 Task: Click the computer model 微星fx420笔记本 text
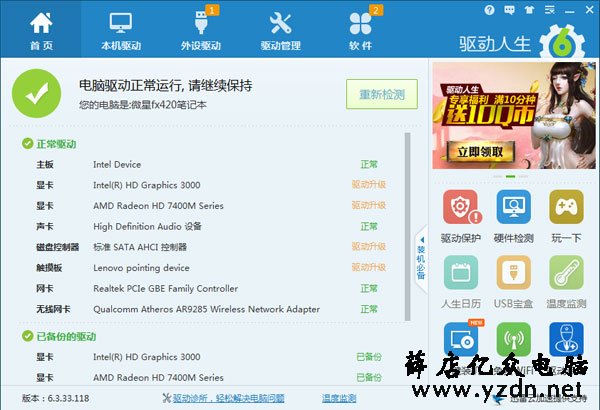pyautogui.click(x=169, y=105)
